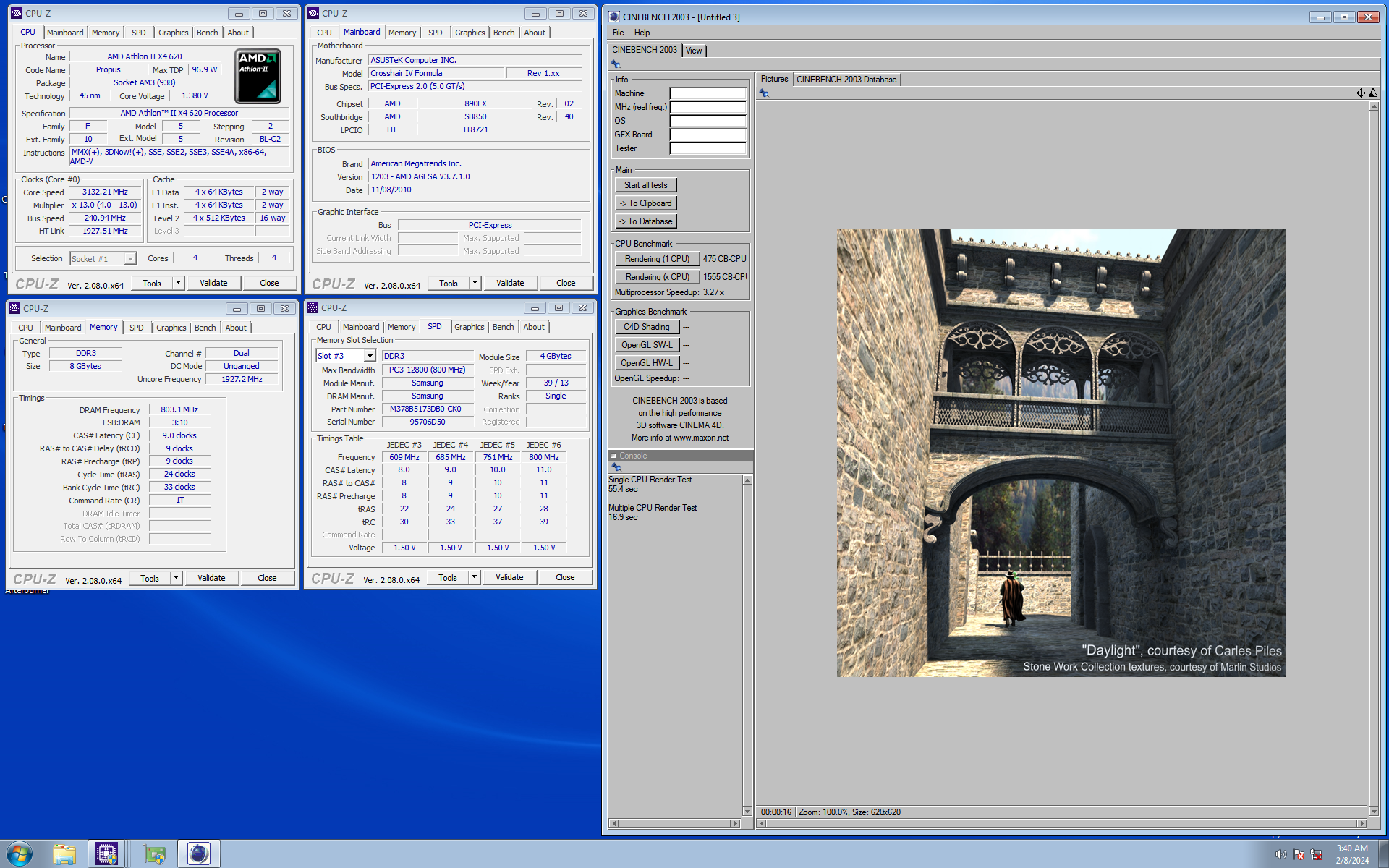The height and width of the screenshot is (868, 1389).
Task: Open the volume speaker tray icon
Action: 1280,854
